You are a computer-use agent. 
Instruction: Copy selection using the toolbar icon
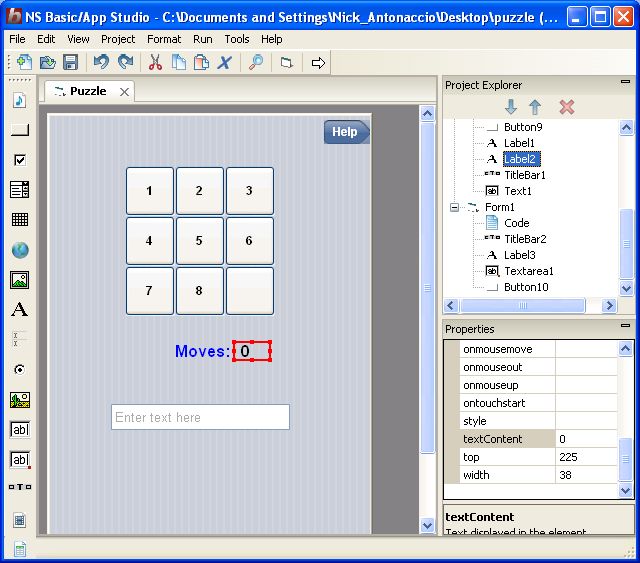tap(178, 62)
